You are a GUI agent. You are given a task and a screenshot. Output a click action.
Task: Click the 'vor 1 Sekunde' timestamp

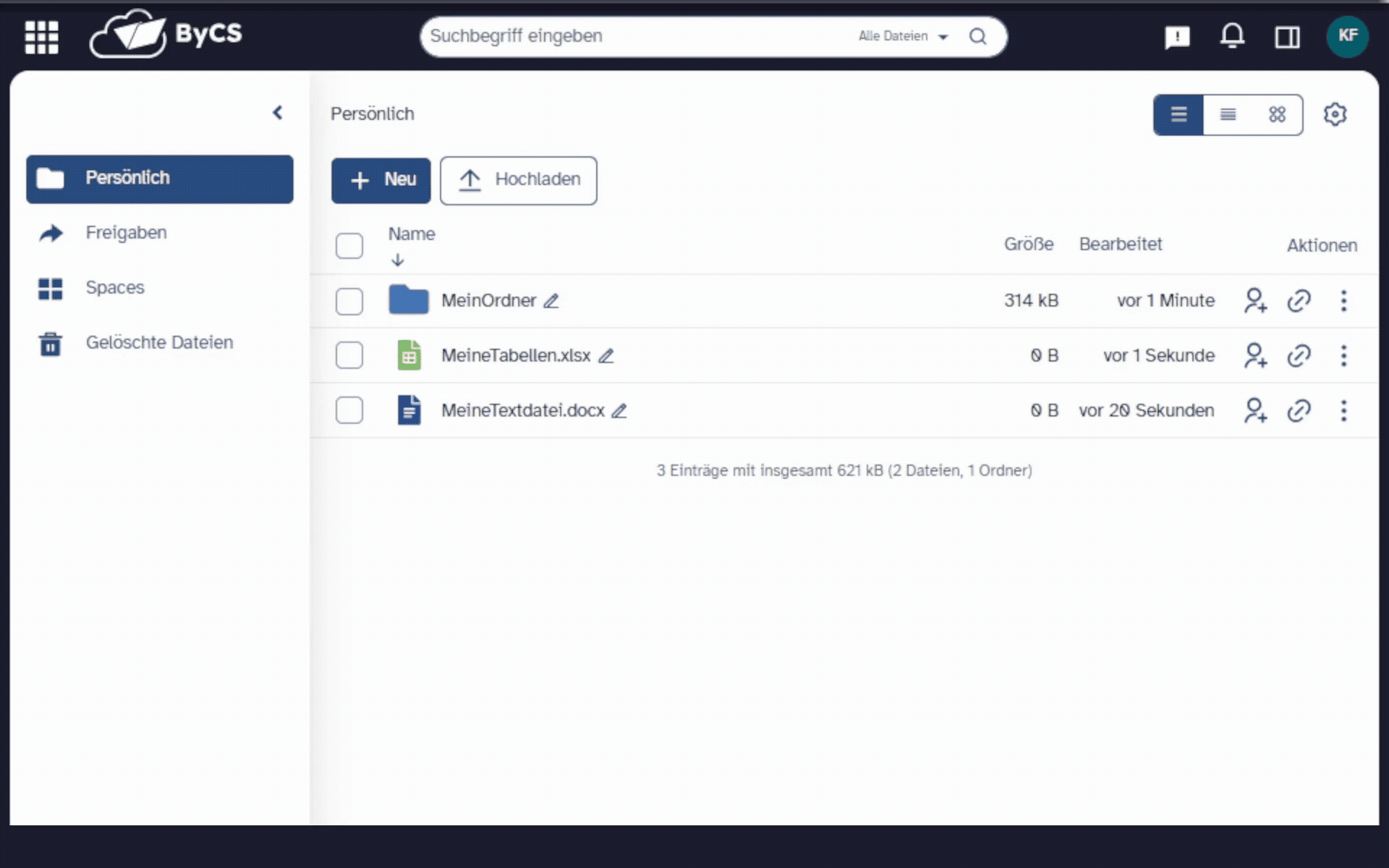[x=1159, y=356]
